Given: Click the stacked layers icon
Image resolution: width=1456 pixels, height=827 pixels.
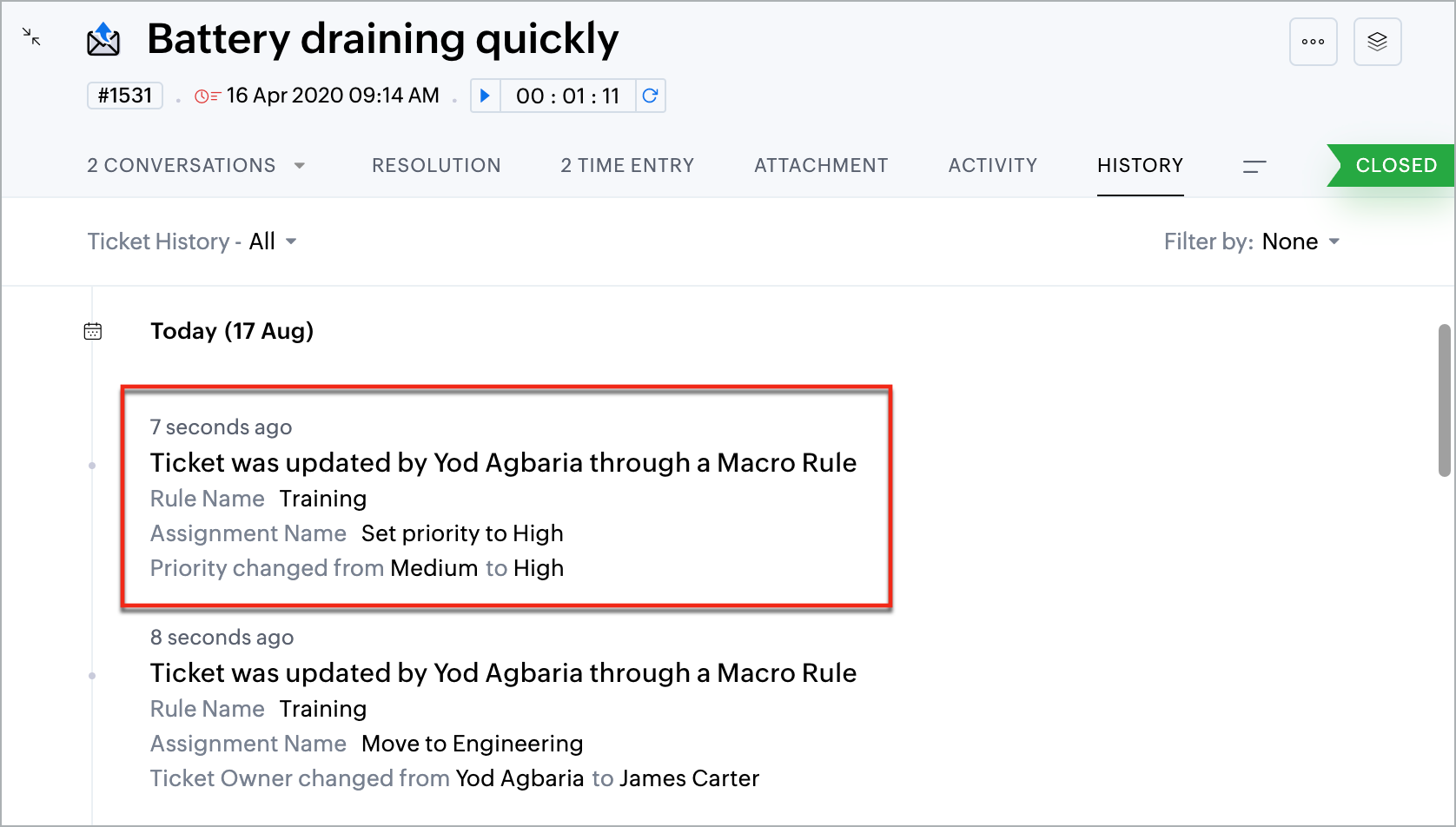Looking at the screenshot, I should (x=1377, y=42).
